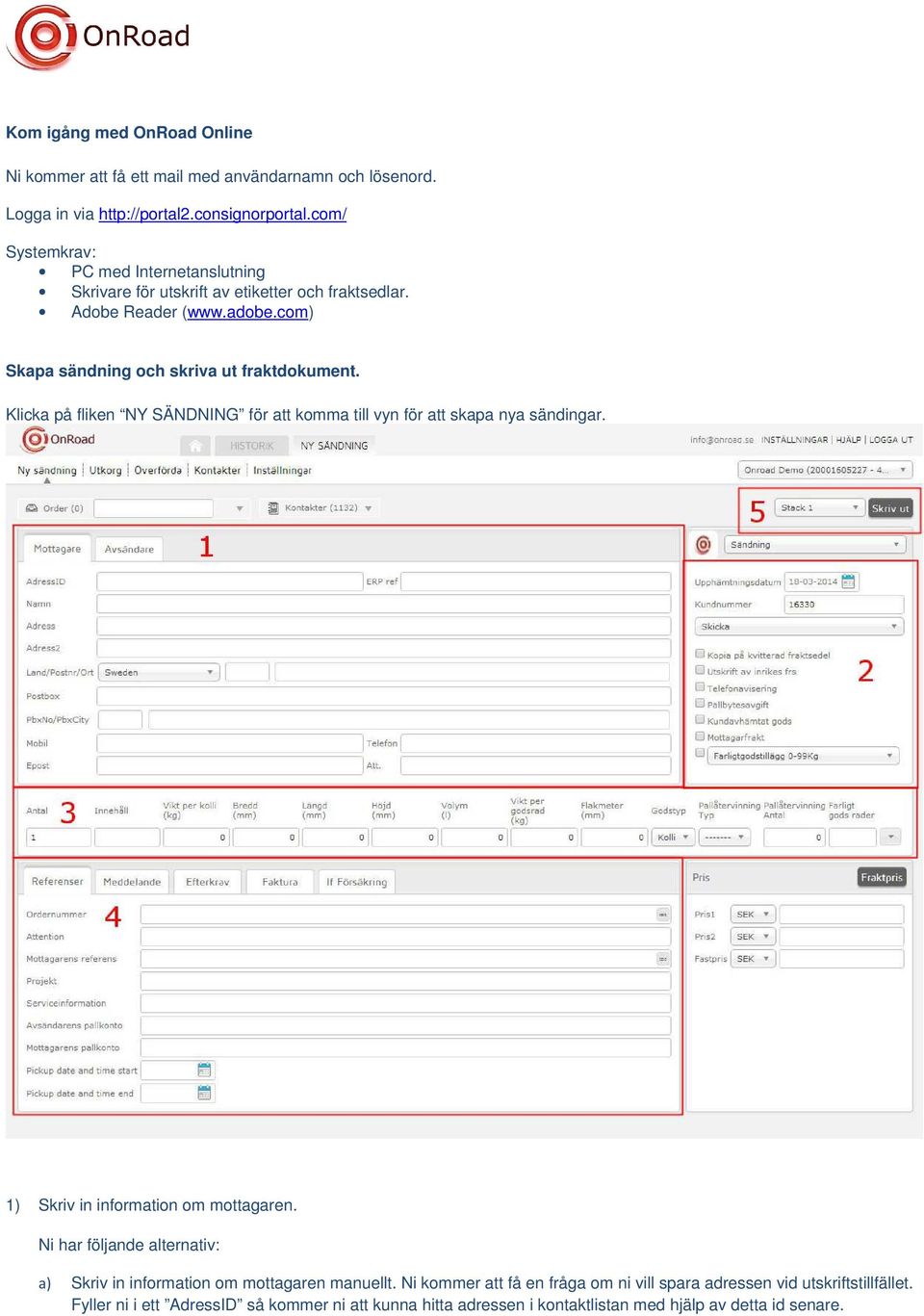
Task: Open the Efterkrav tab
Action: [207, 881]
